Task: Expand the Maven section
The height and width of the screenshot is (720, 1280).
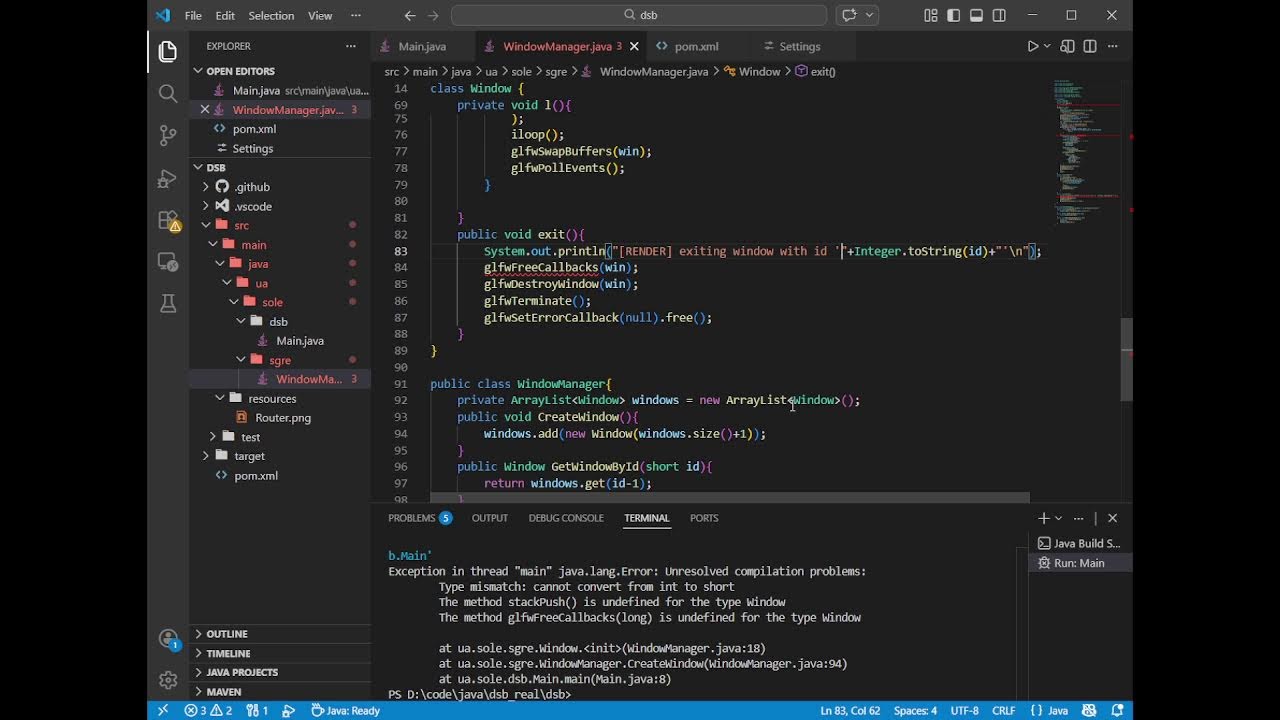Action: pyautogui.click(x=224, y=691)
